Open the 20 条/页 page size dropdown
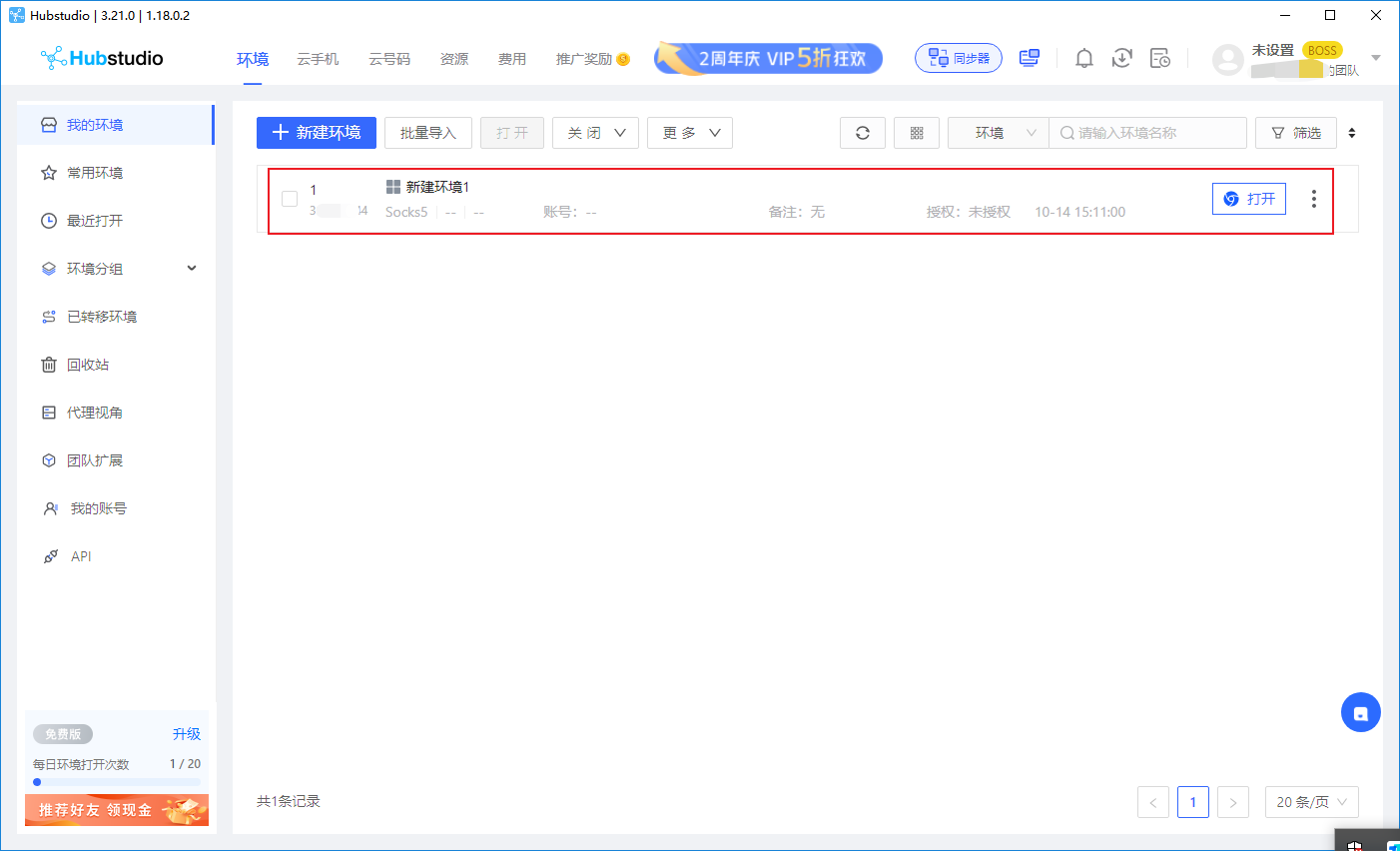This screenshot has width=1400, height=851. pos(1311,801)
